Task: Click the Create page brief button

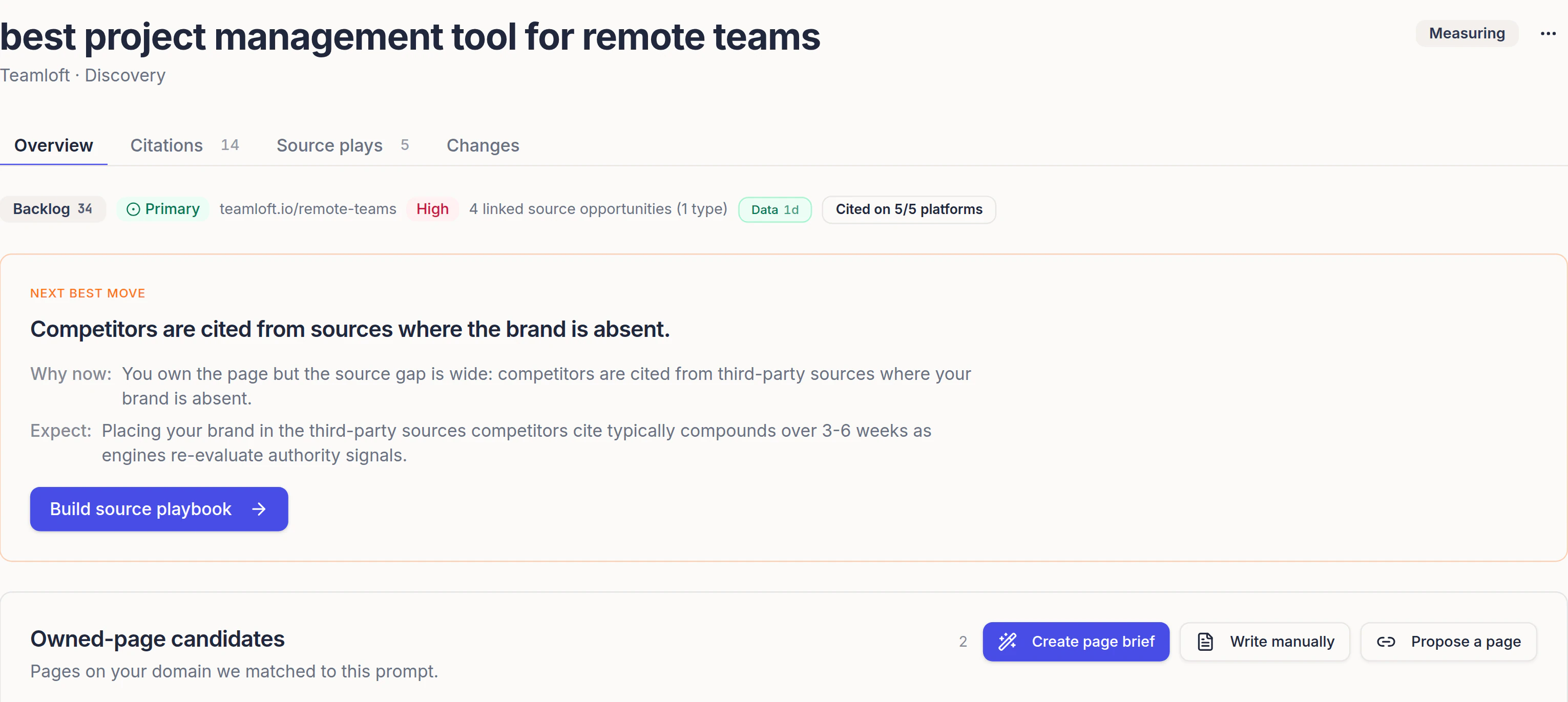Action: pos(1076,641)
